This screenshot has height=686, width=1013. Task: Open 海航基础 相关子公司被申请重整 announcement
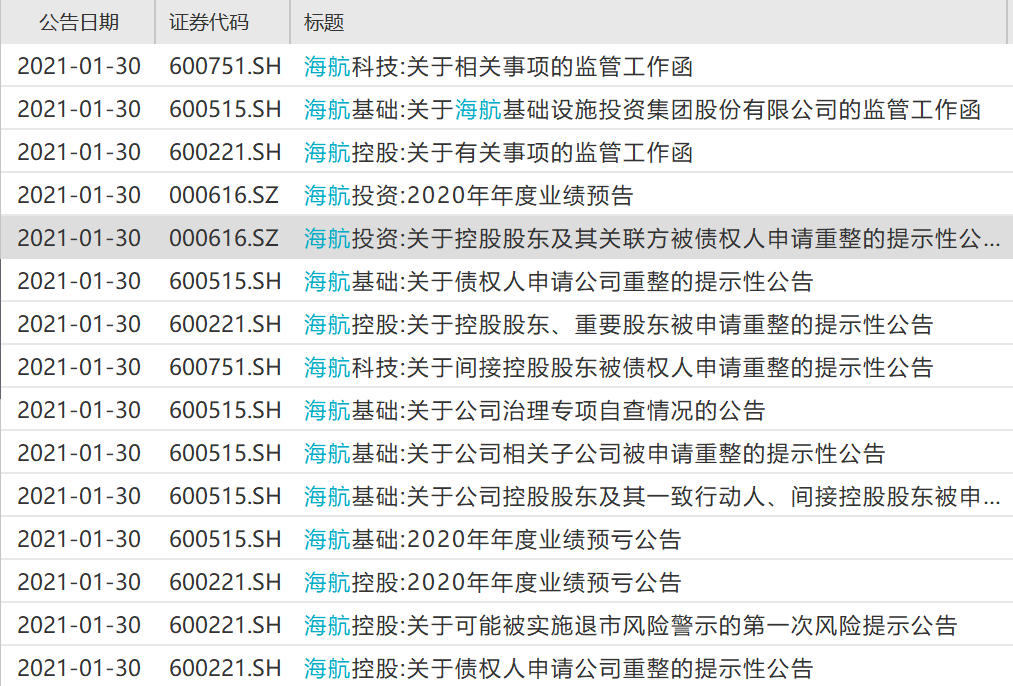(x=594, y=453)
